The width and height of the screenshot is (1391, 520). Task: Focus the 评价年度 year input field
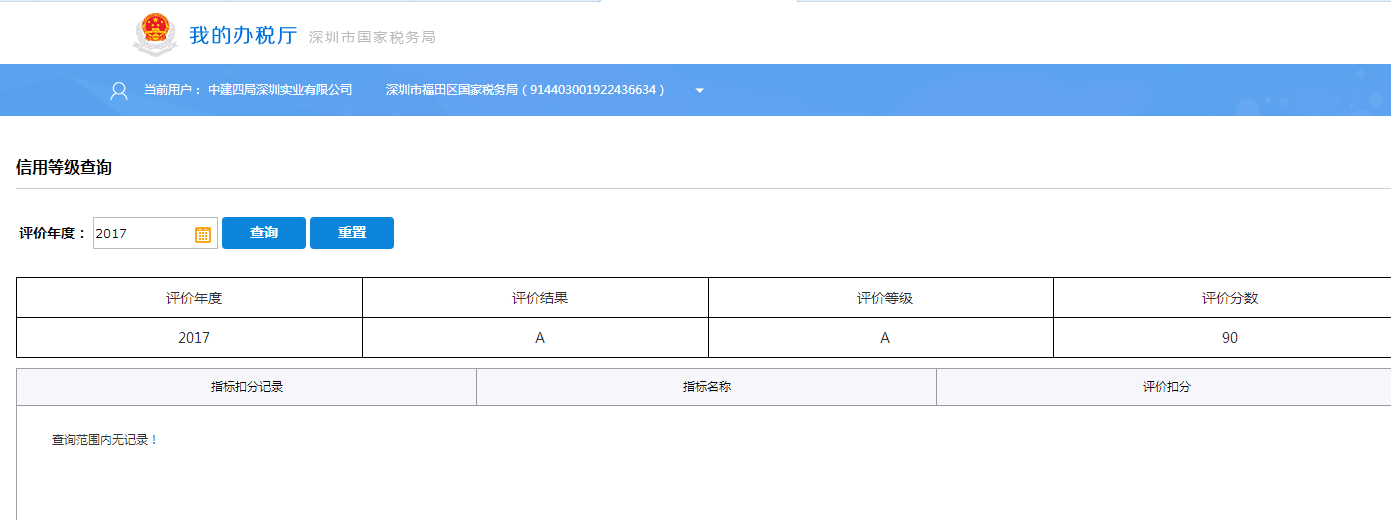(142, 233)
